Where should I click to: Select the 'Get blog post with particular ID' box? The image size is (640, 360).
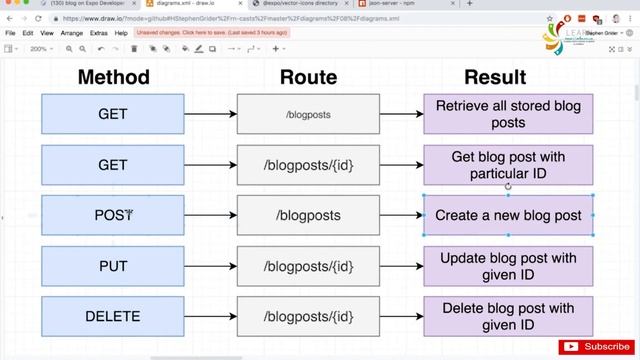[508, 165]
